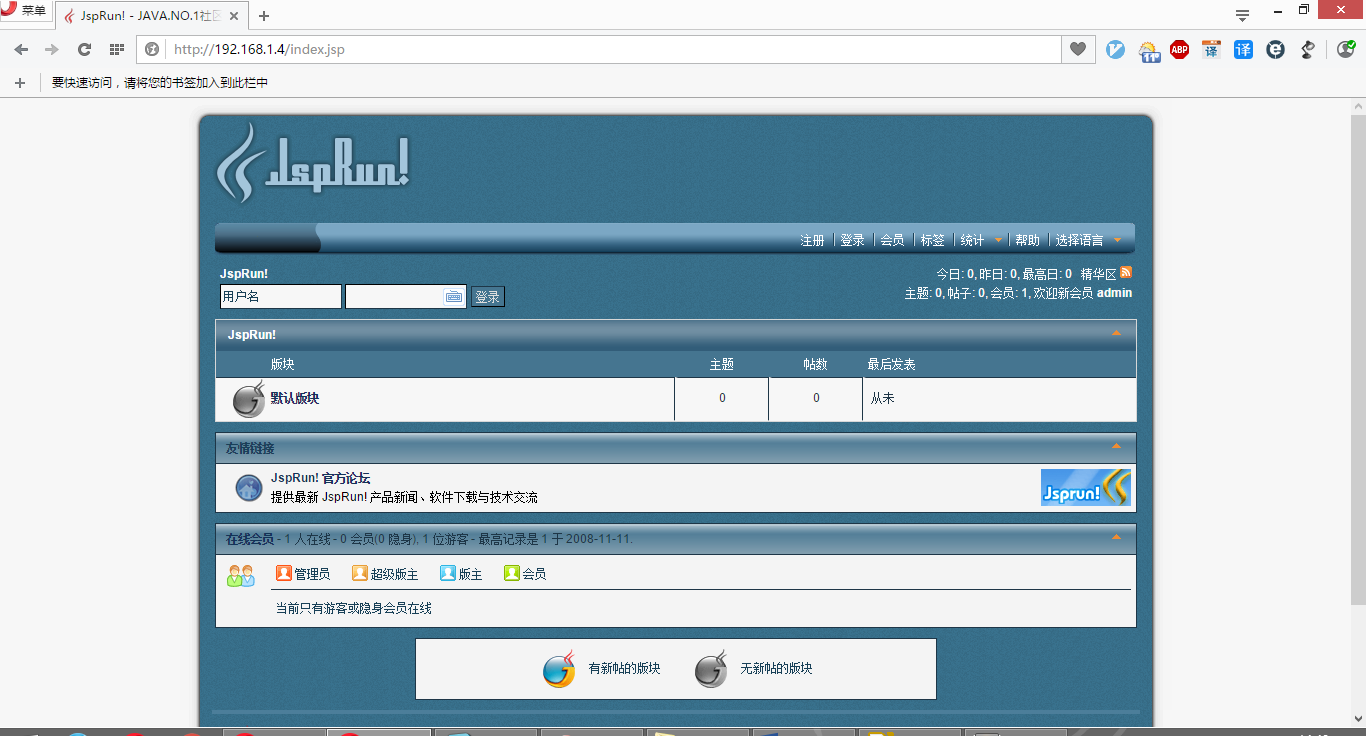Image resolution: width=1366 pixels, height=736 pixels.
Task: Click the 会员 legend icon
Action: [512, 573]
